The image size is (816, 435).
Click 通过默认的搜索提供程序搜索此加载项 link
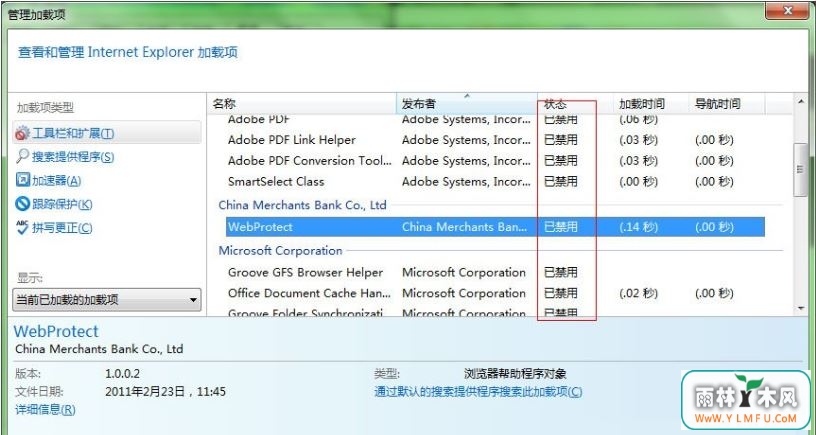tap(478, 392)
